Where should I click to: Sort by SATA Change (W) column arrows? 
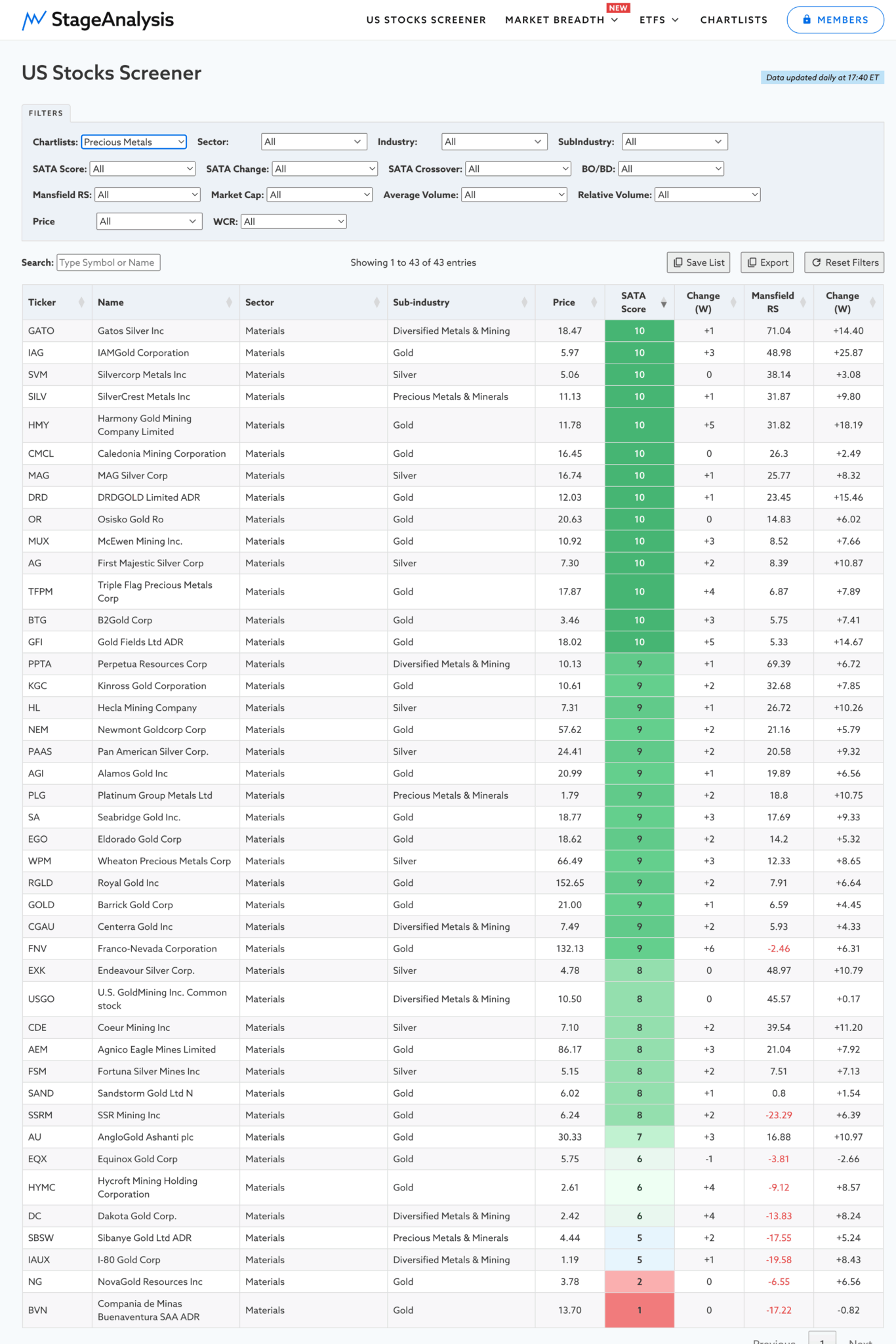[733, 303]
